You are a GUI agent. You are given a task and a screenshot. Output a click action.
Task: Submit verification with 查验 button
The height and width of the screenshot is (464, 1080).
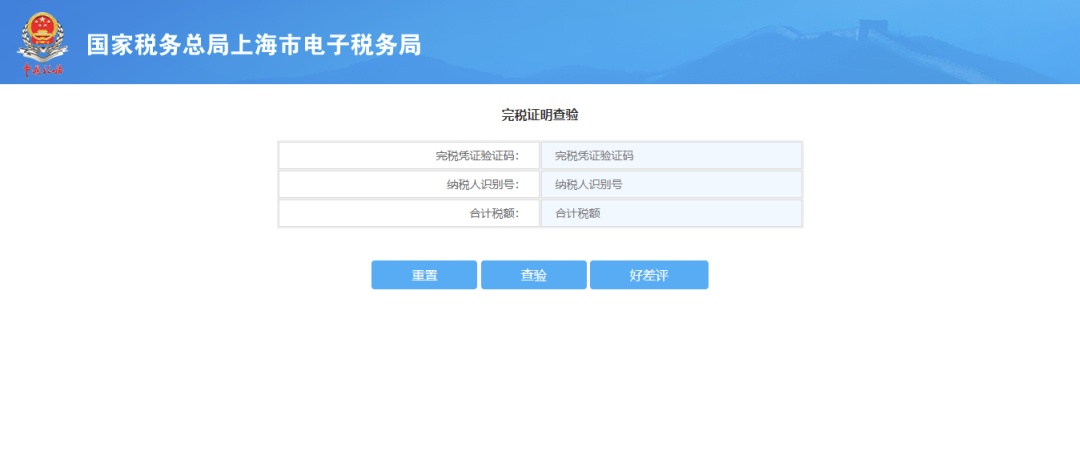(534, 275)
